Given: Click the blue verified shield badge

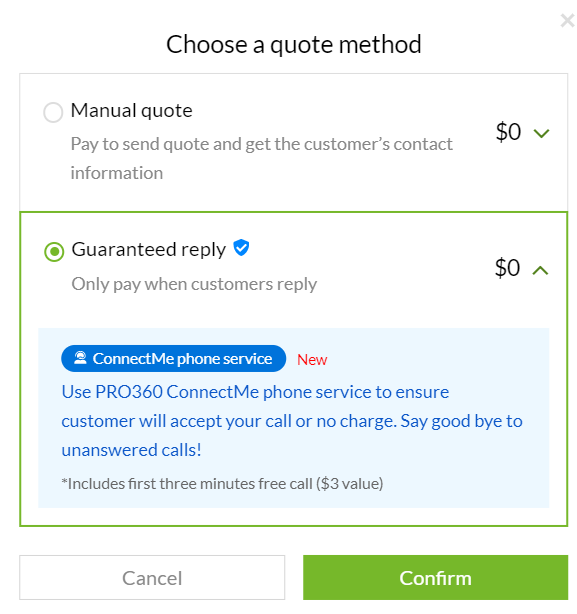Looking at the screenshot, I should coord(241,247).
